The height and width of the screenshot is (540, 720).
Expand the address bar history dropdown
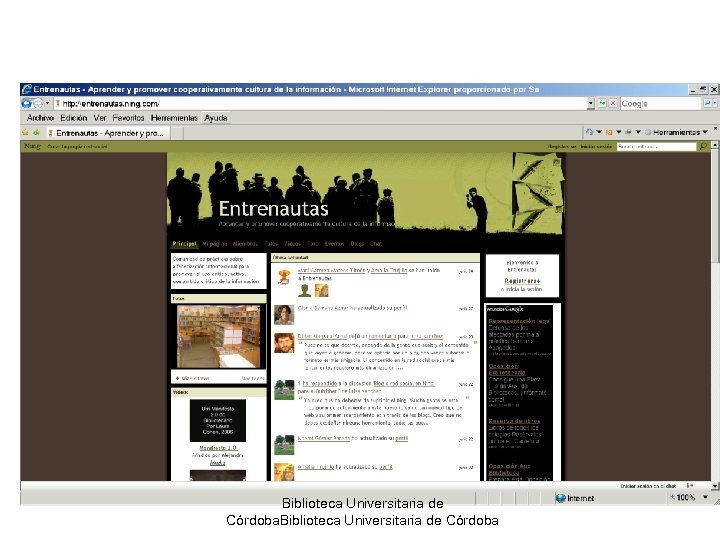tap(591, 104)
